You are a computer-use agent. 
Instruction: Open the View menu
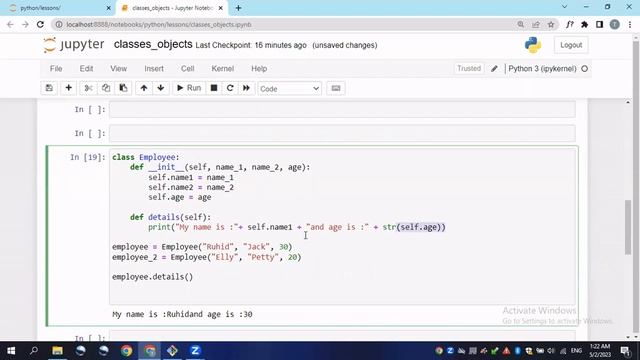pos(118,69)
